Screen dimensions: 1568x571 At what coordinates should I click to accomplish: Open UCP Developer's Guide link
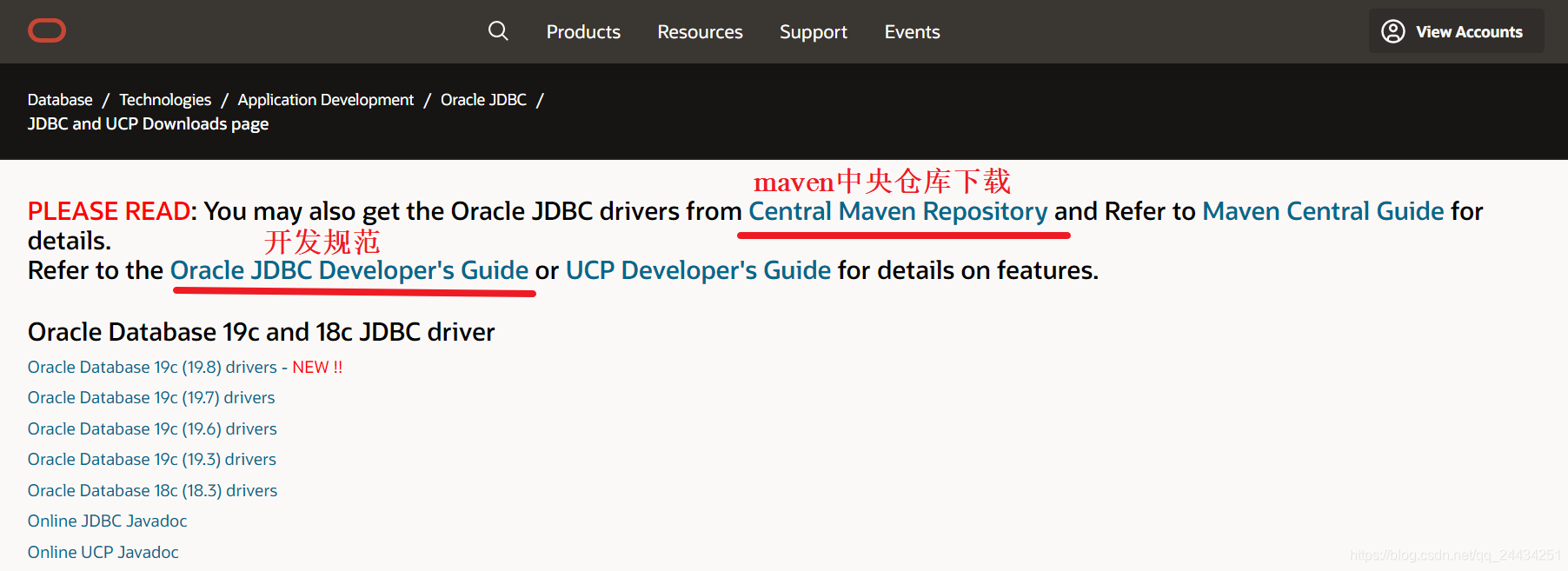click(698, 270)
